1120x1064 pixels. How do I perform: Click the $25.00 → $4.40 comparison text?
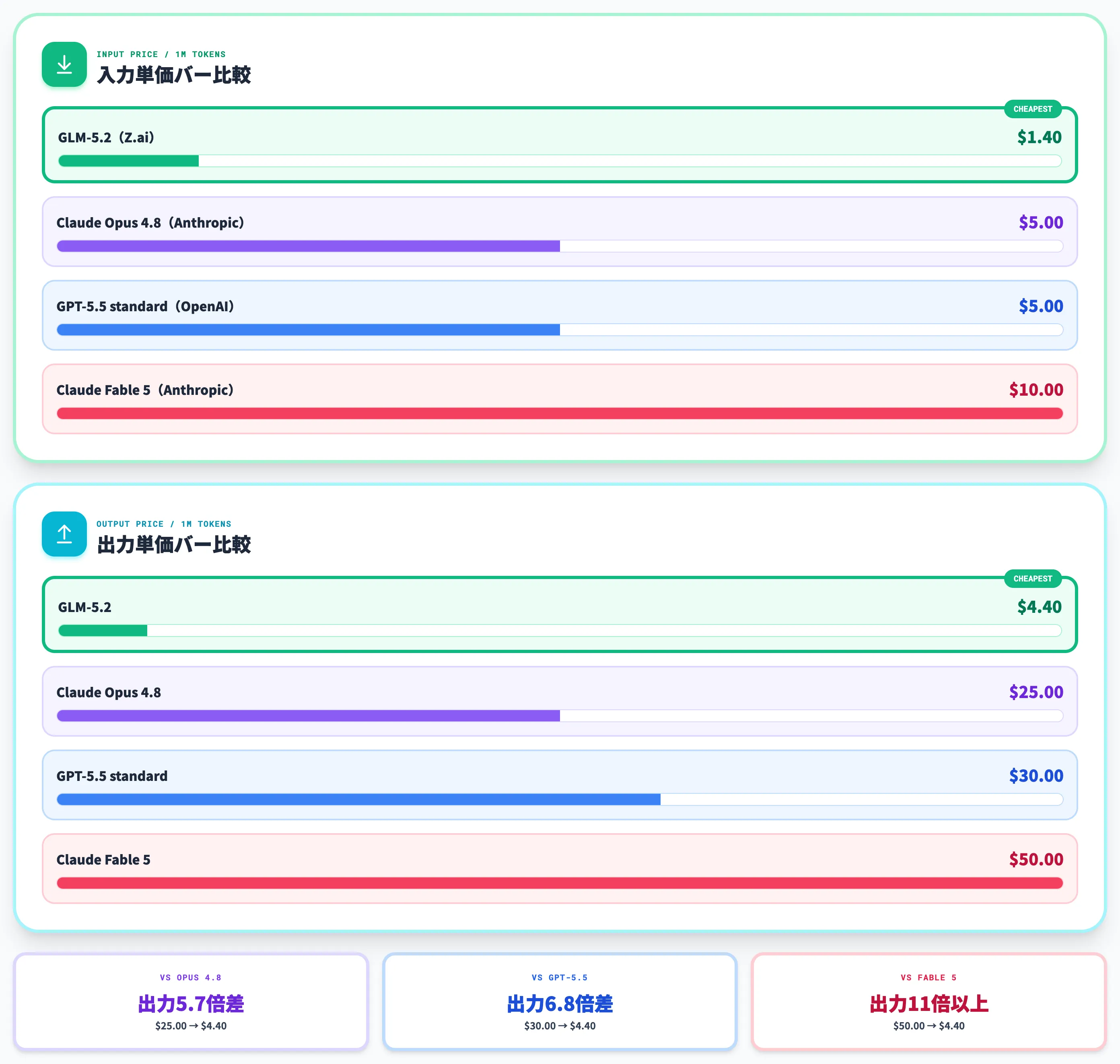191,1026
